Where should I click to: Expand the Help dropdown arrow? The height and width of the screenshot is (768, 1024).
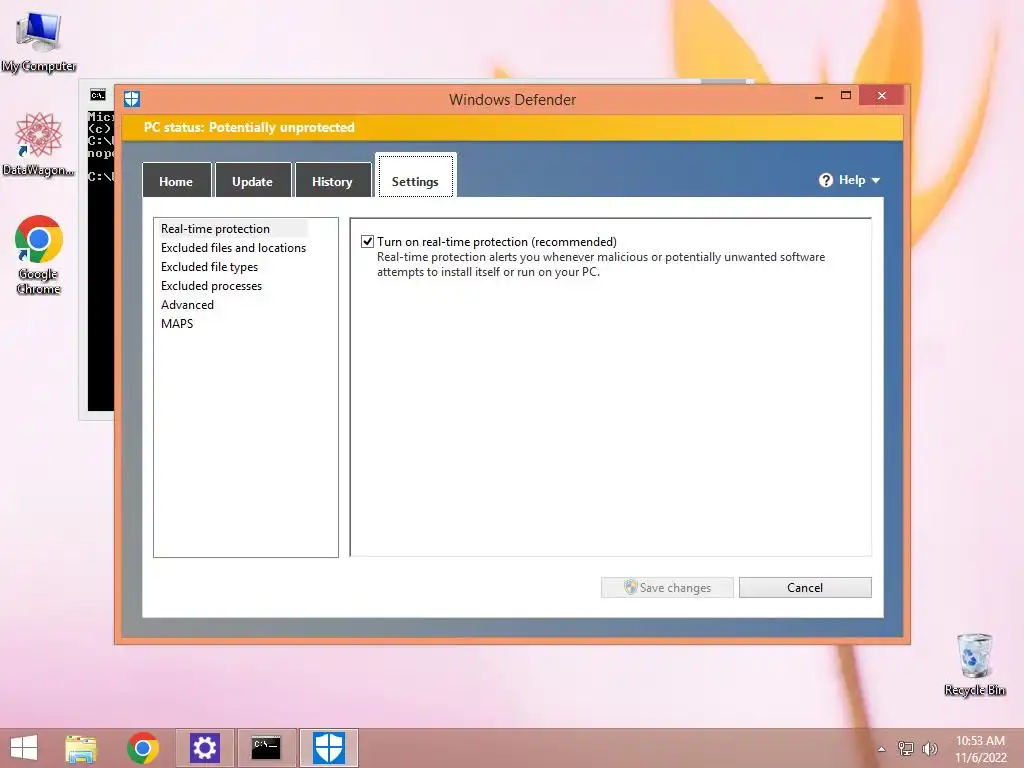876,180
